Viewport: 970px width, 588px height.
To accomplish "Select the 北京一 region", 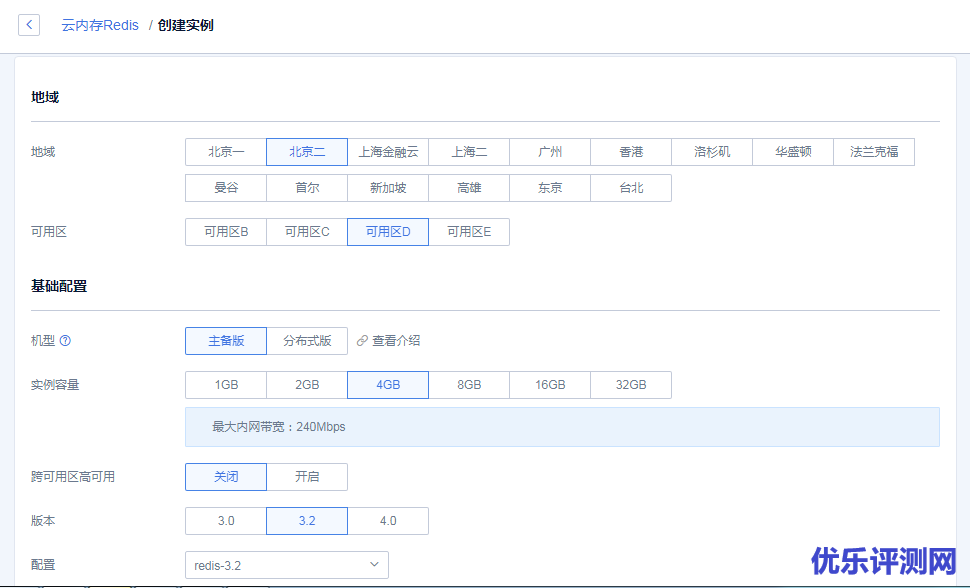I will pyautogui.click(x=226, y=152).
